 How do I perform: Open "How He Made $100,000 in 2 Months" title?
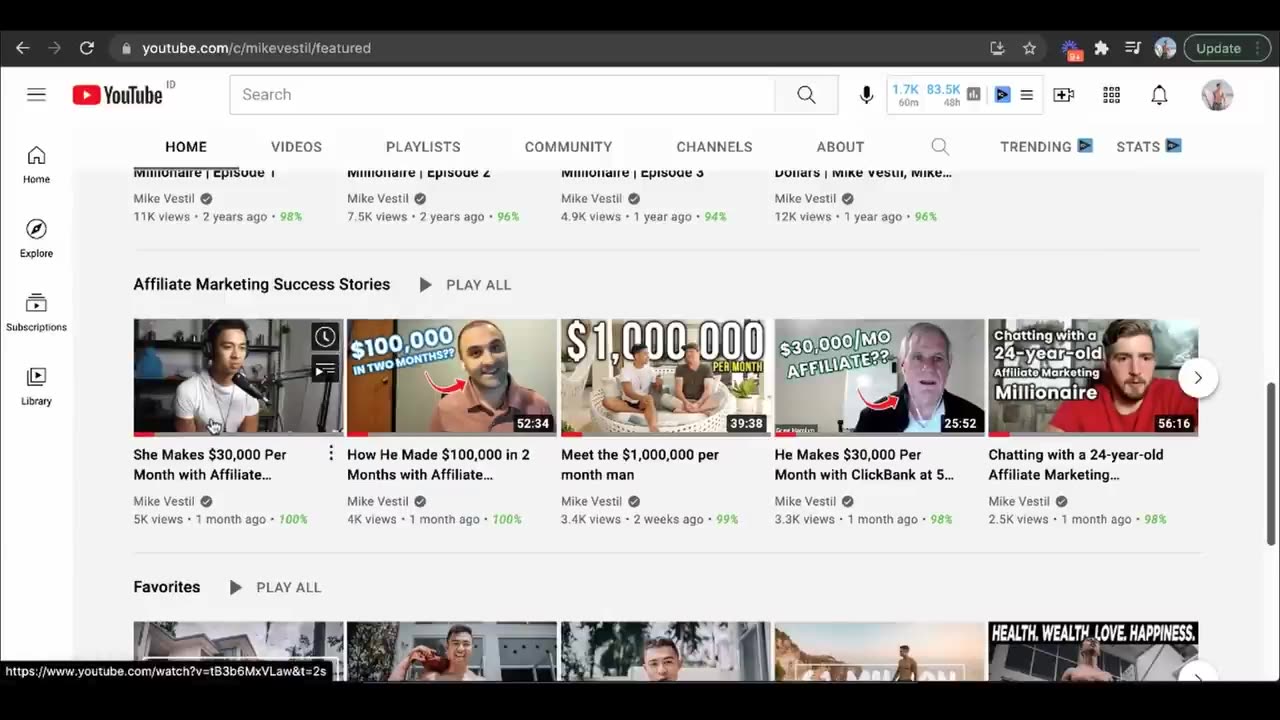pyautogui.click(x=438, y=465)
